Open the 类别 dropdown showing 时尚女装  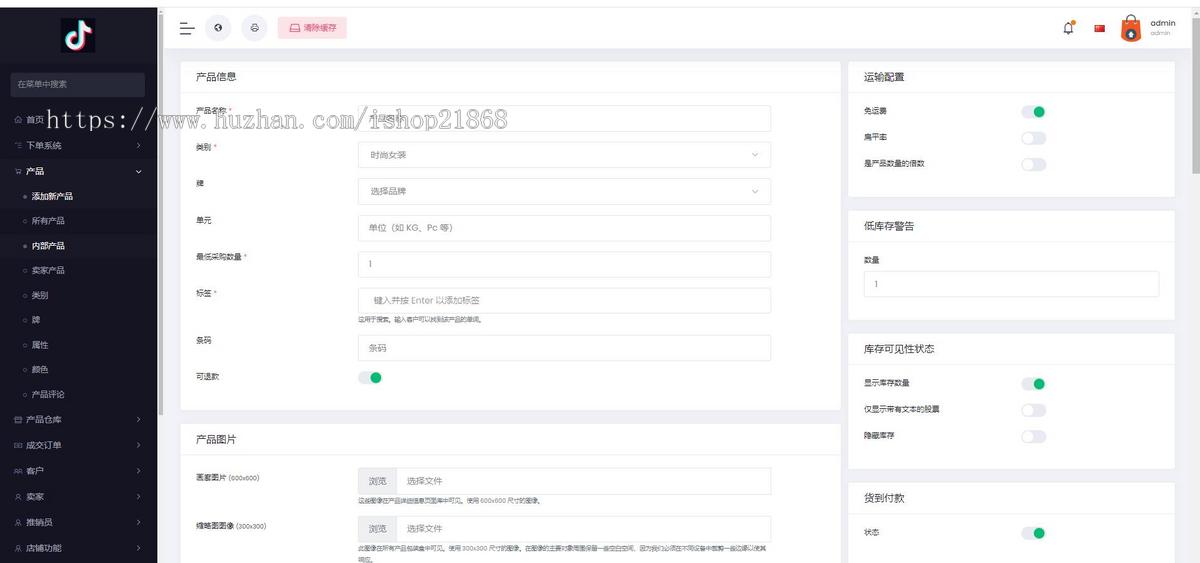[x=564, y=155]
